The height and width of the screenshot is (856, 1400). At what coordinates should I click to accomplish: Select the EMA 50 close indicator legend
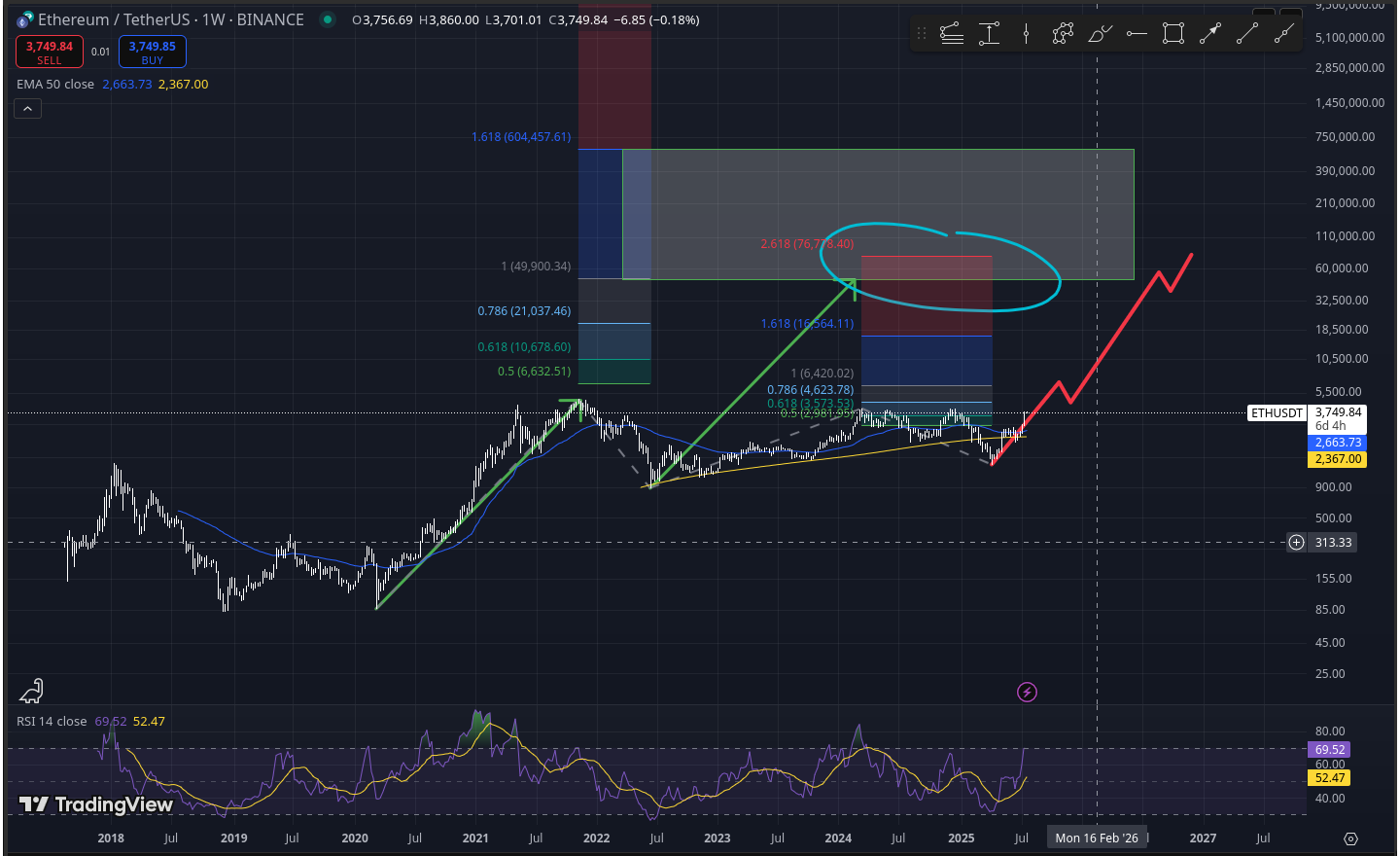55,85
